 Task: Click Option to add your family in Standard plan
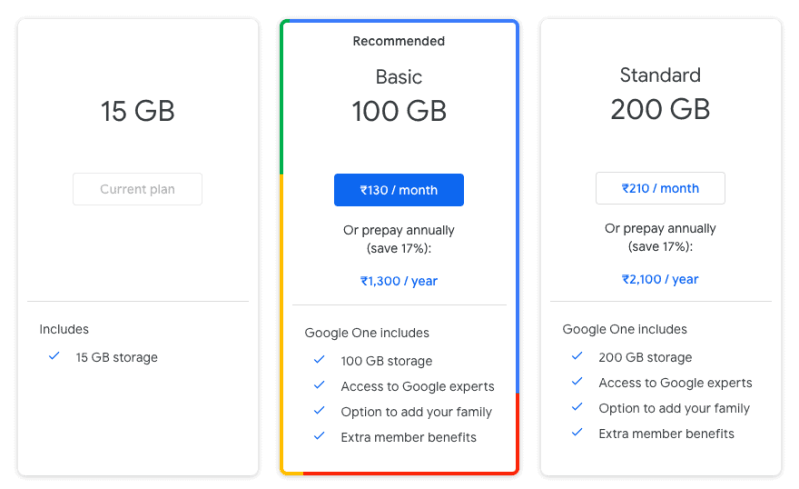(x=674, y=409)
